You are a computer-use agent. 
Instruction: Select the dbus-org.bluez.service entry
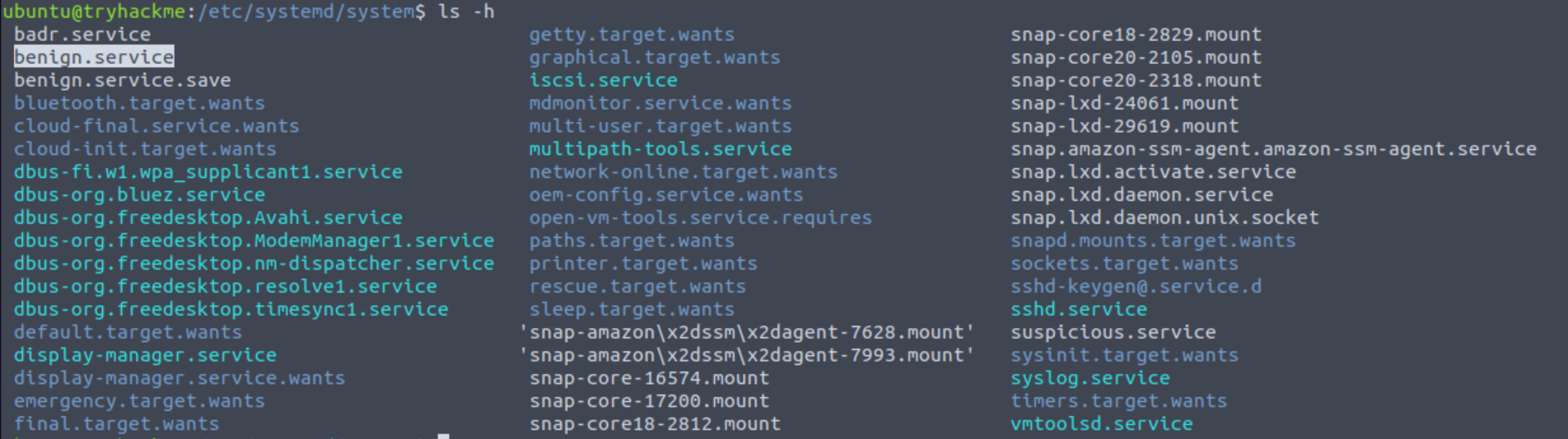pyautogui.click(x=139, y=195)
